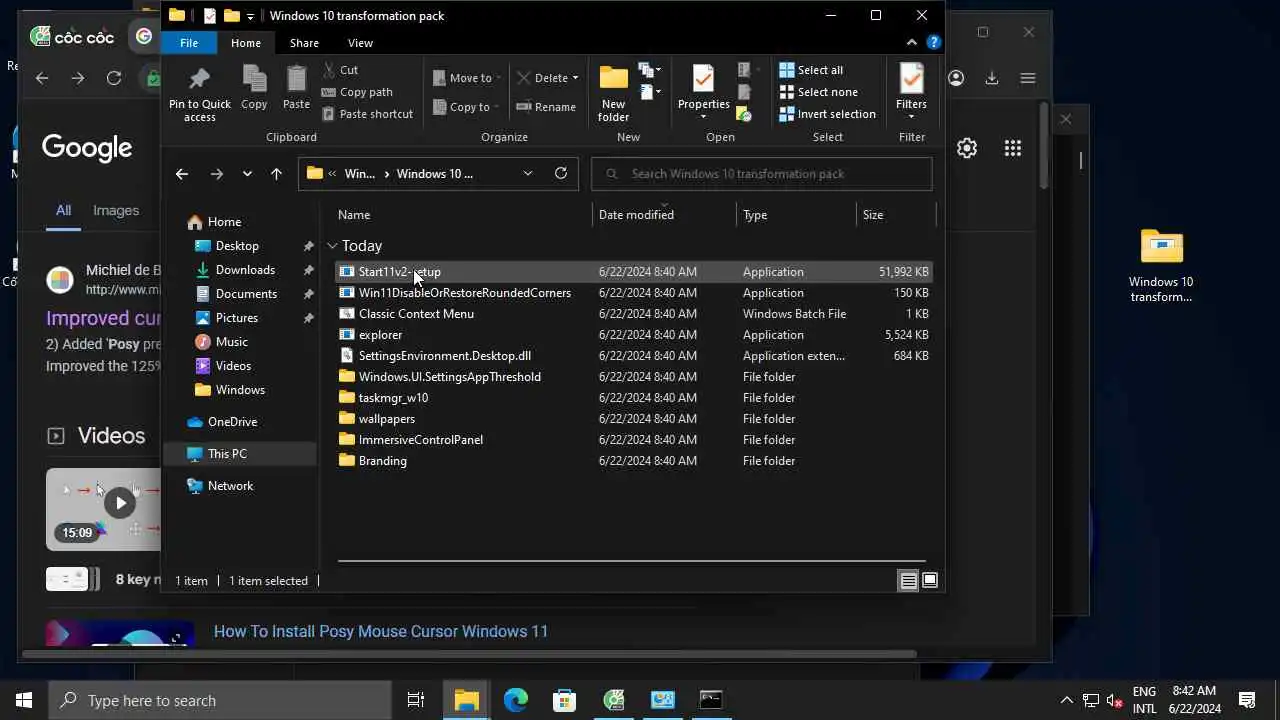Screen dimensions: 1280x720
Task: Sort files by Date modified column
Action: 636,215
